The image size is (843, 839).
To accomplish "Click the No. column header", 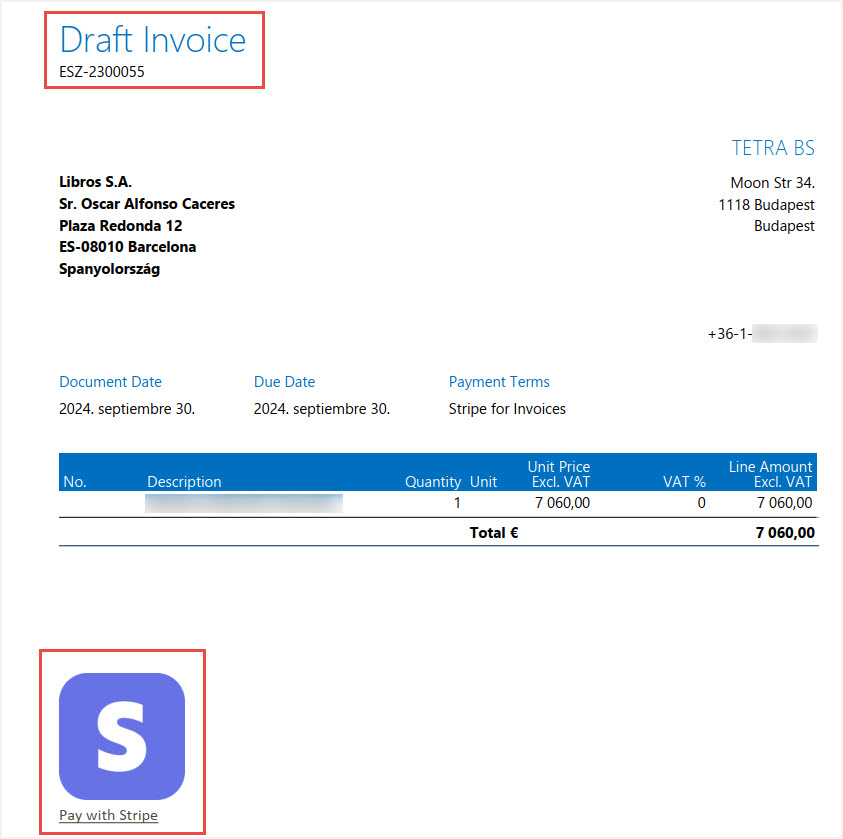I will (x=75, y=482).
